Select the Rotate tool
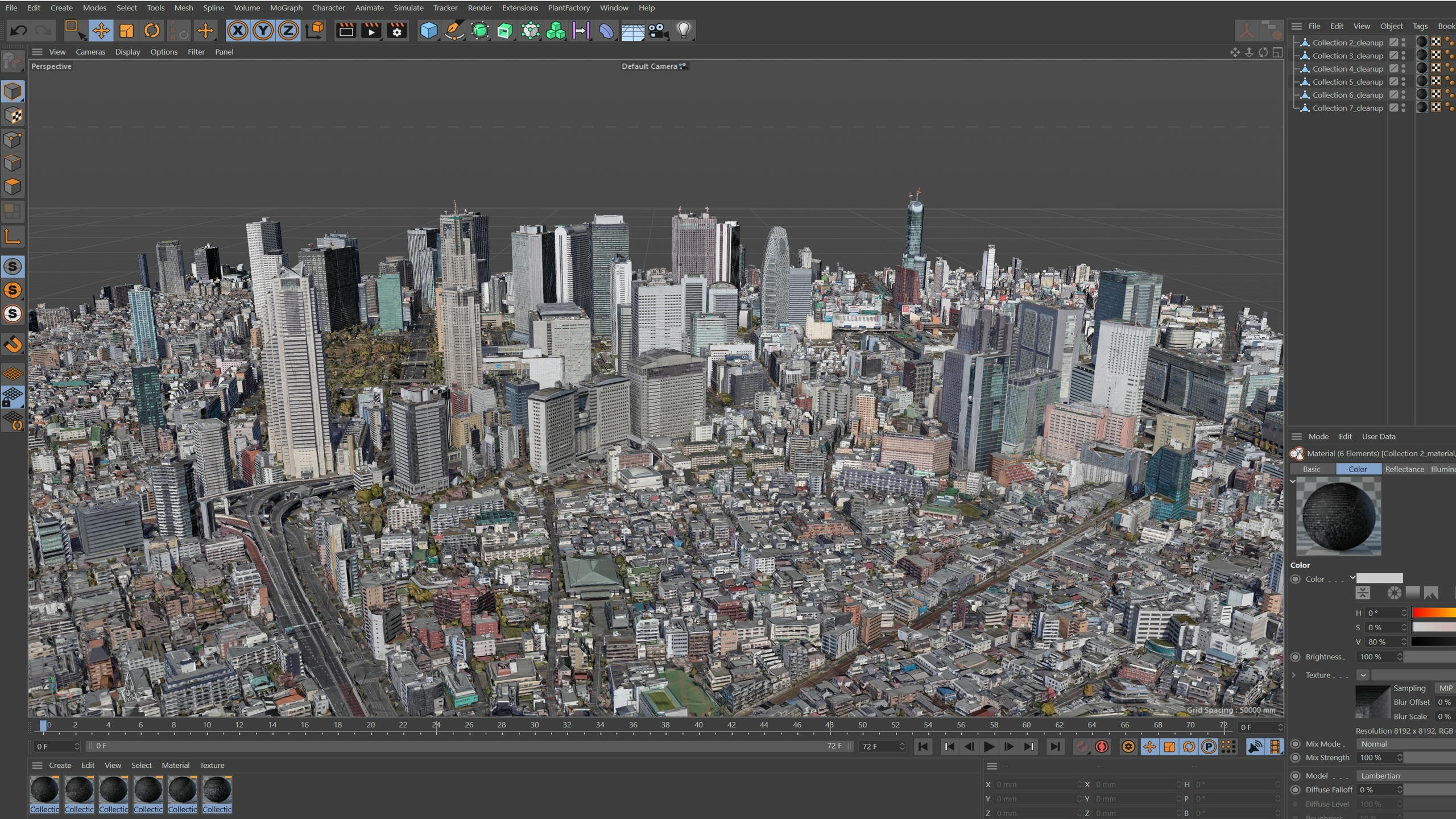This screenshot has width=1456, height=819. click(x=152, y=30)
